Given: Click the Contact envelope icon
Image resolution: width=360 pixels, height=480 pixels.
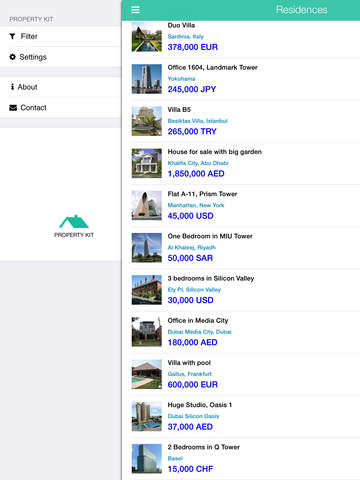Looking at the screenshot, I should pos(13,108).
